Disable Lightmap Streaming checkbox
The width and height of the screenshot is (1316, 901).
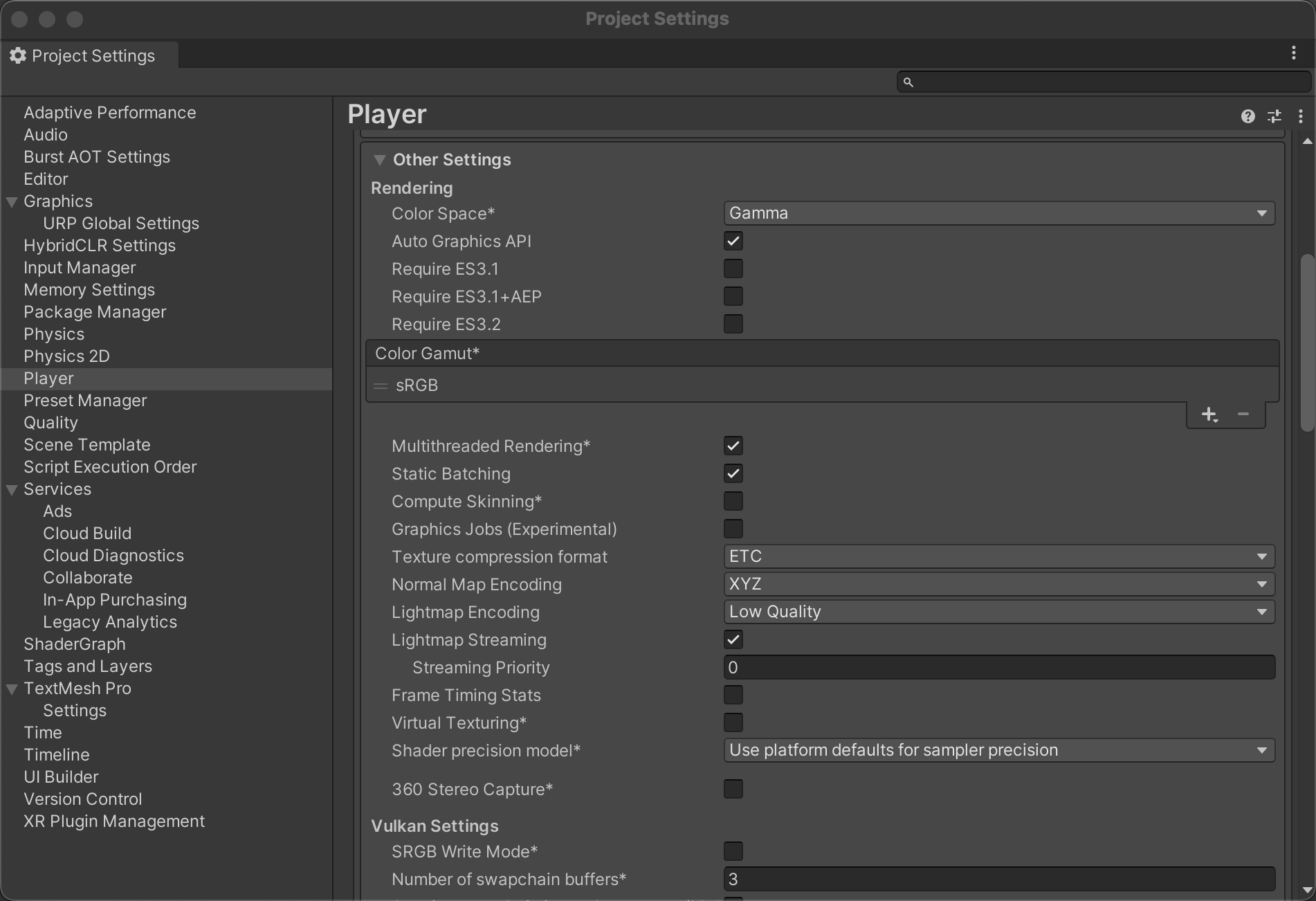pyautogui.click(x=733, y=639)
